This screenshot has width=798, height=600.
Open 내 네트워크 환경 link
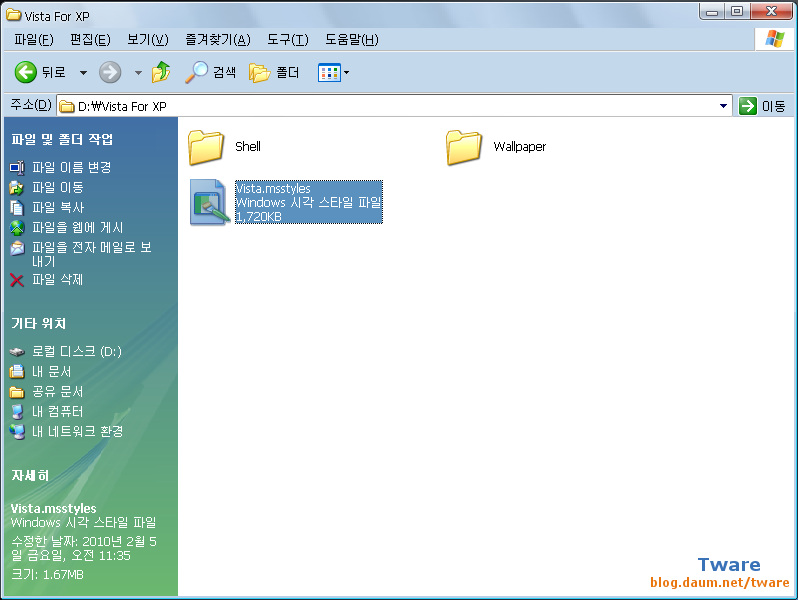pos(77,432)
